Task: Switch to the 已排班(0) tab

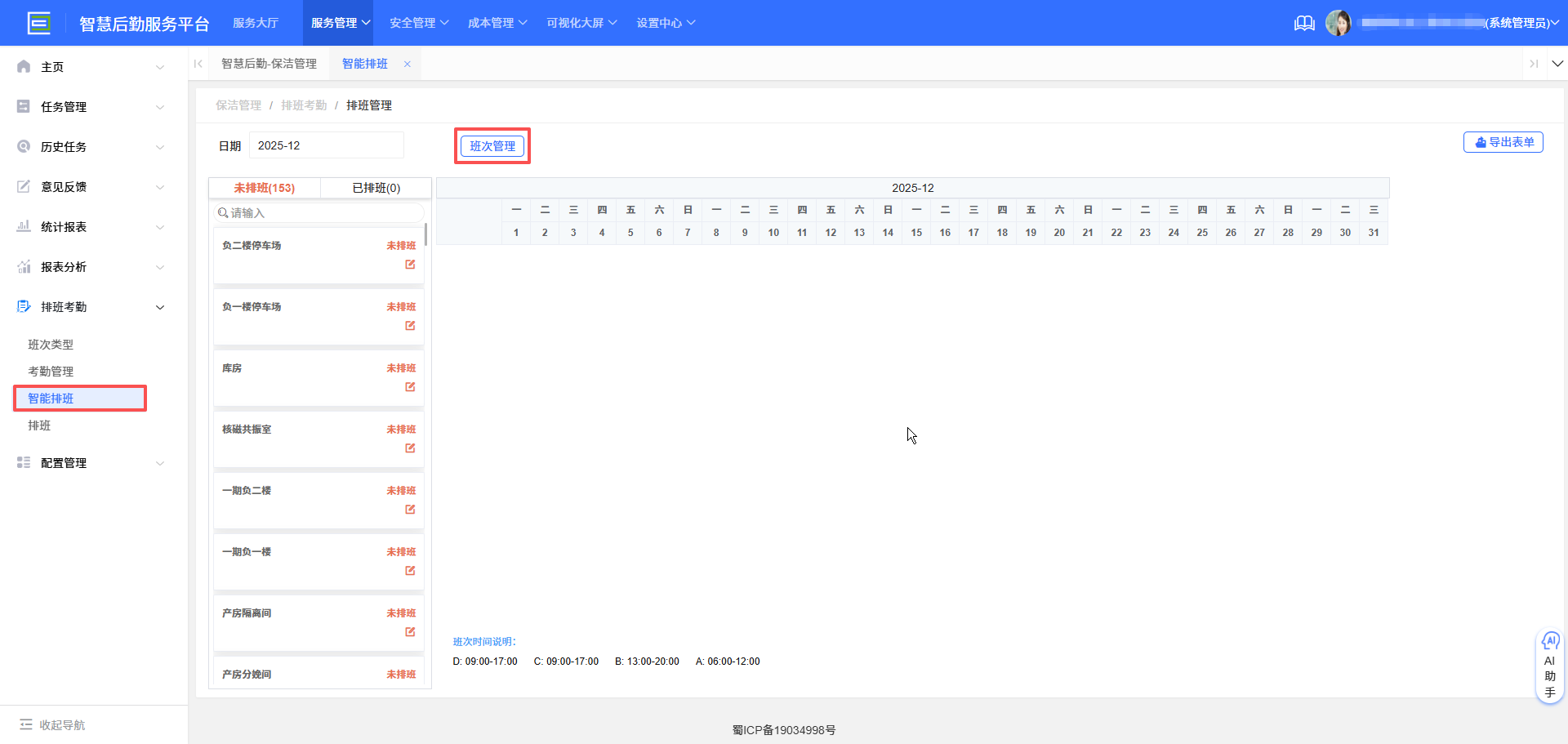Action: tap(376, 188)
